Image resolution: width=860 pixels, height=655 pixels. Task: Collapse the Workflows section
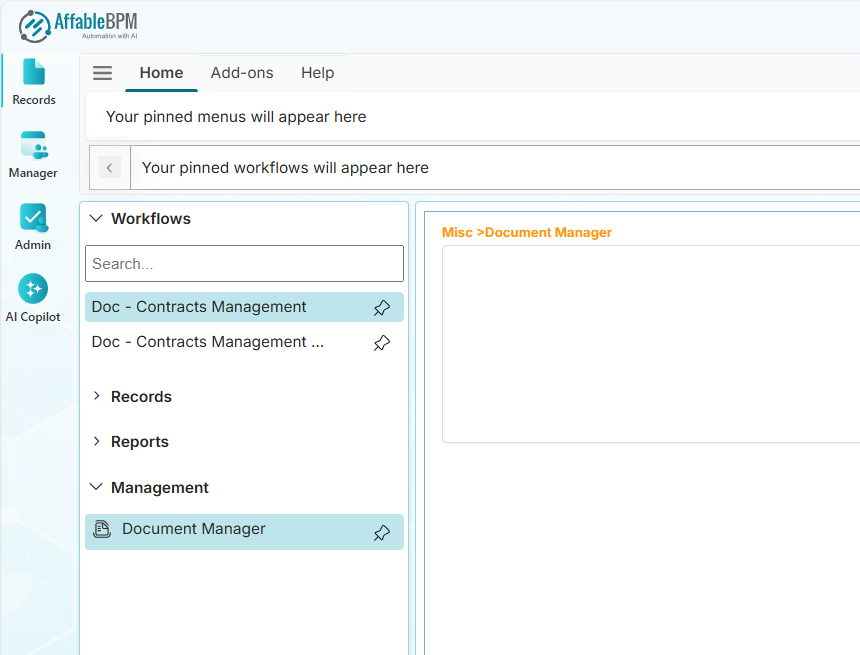[96, 218]
